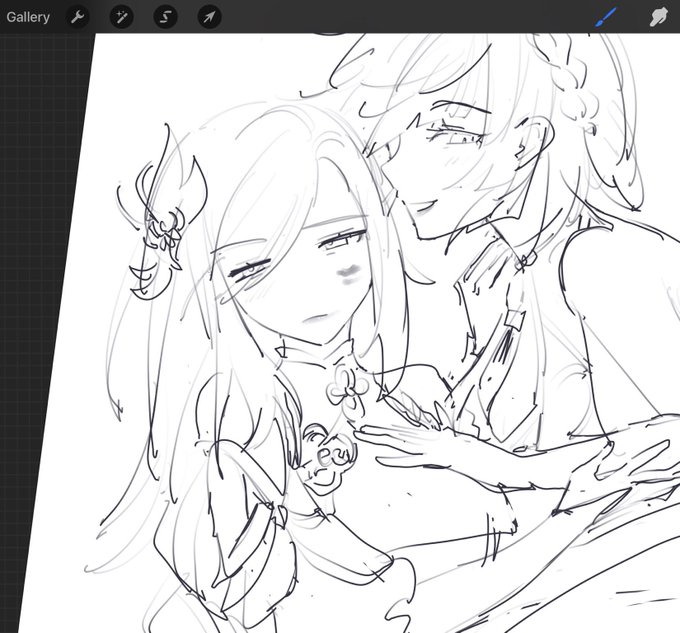This screenshot has height=633, width=680.
Task: Open the Adjustments magic wand menu
Action: click(121, 17)
